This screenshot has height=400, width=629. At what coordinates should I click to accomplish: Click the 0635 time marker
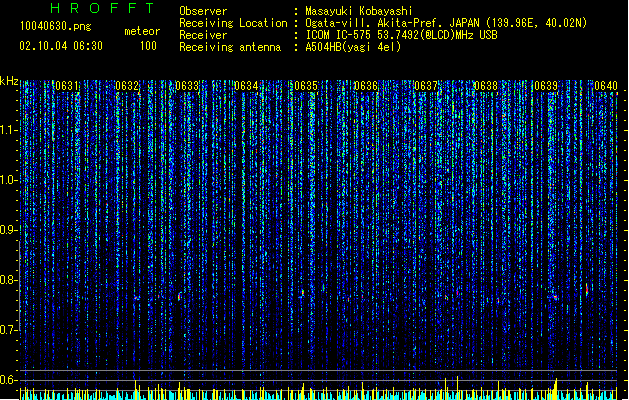pos(306,86)
